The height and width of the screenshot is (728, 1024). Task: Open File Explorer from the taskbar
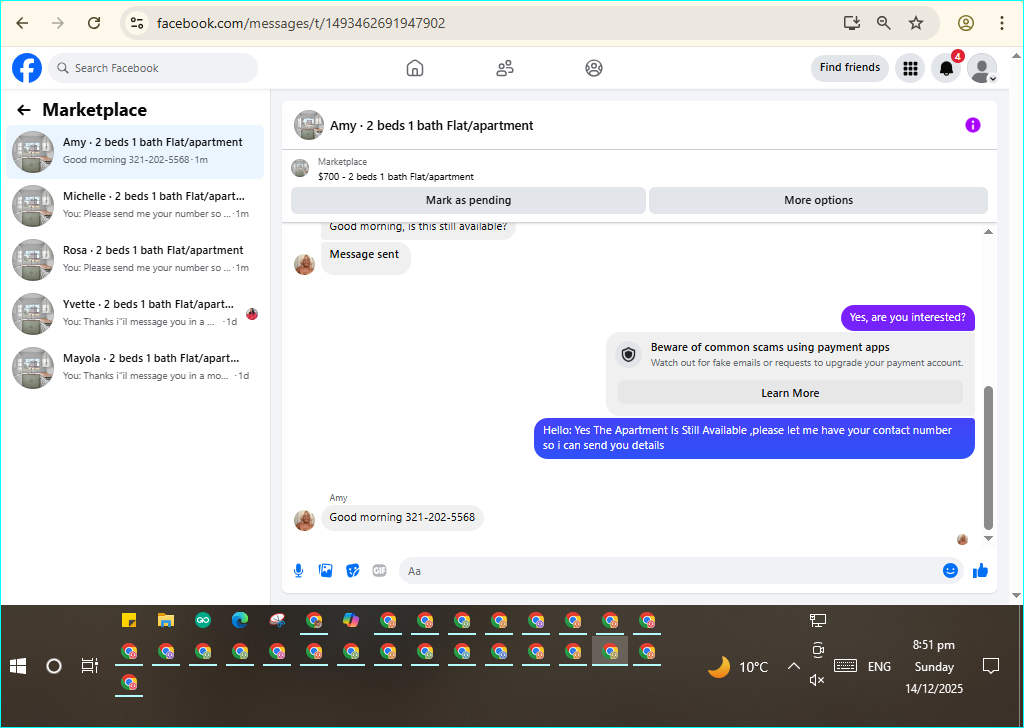coord(166,620)
